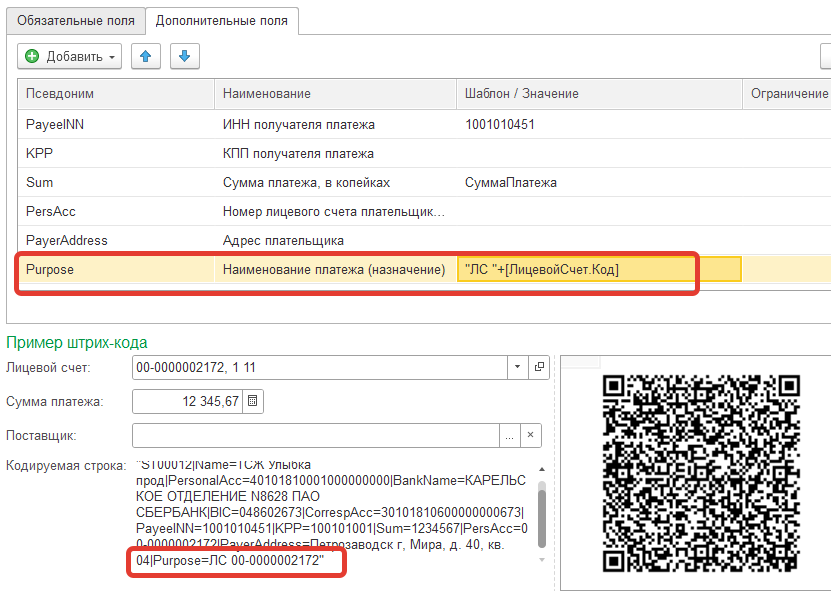Open calculator in Сумма платежа field
This screenshot has width=831, height=602.
point(253,401)
